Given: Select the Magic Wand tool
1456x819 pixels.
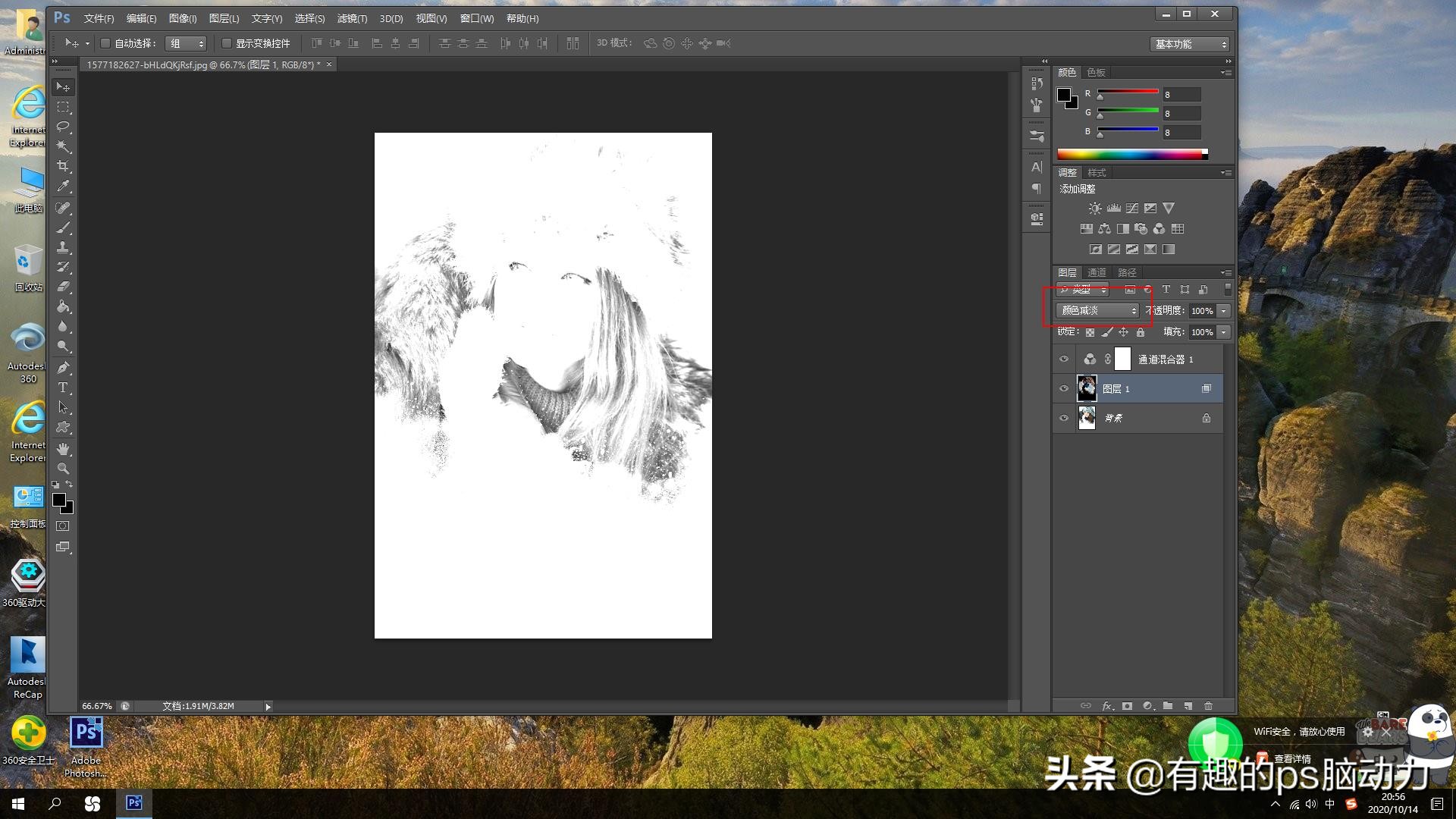Looking at the screenshot, I should click(63, 146).
